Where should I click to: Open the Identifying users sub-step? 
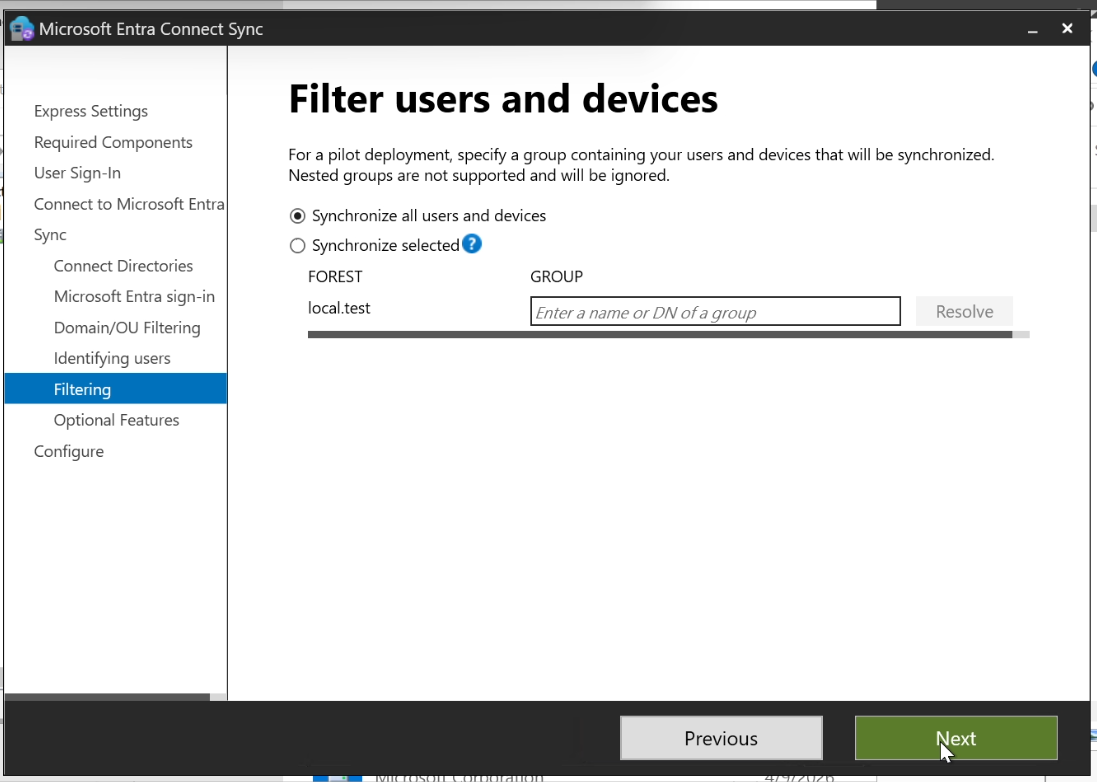coord(112,358)
